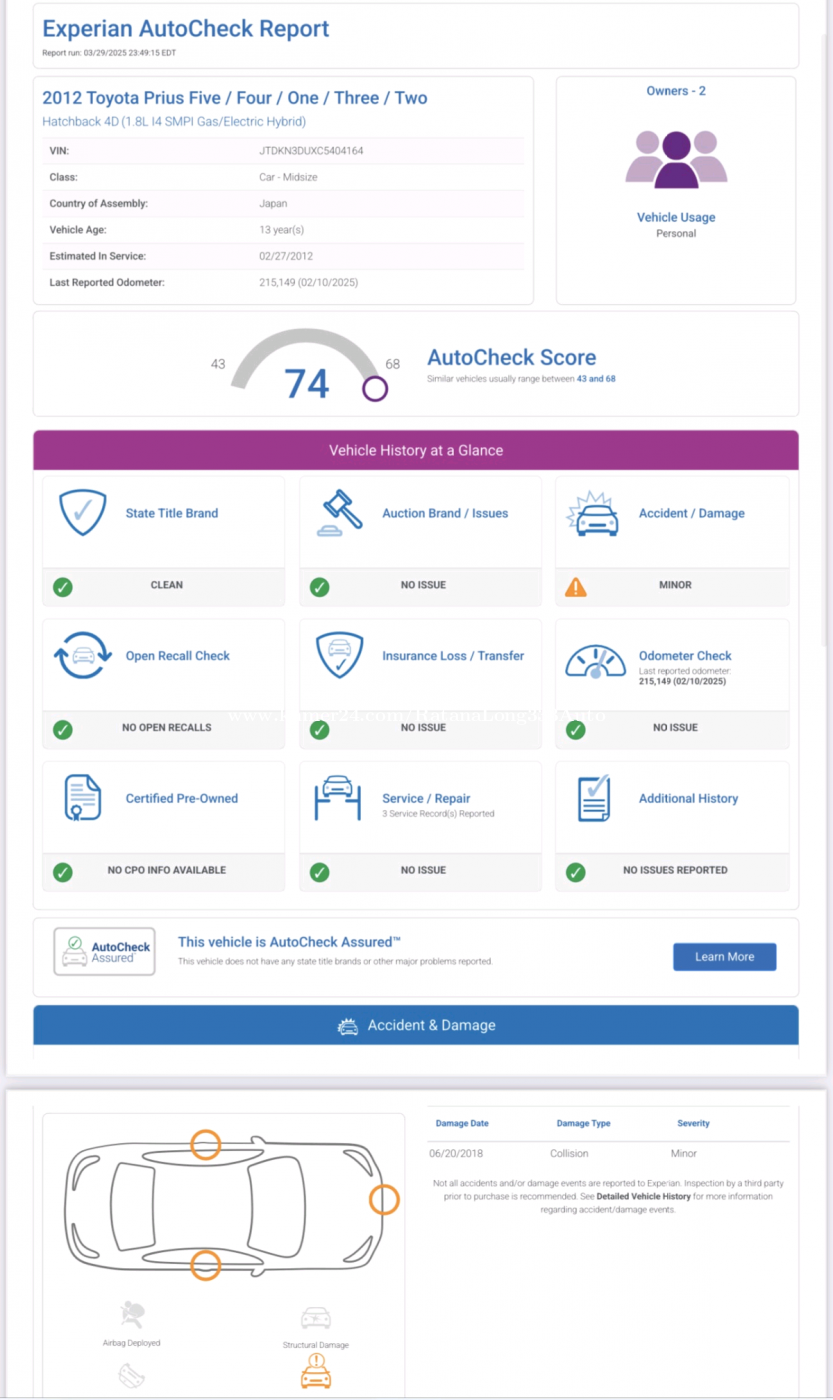
Task: Click the bottom damage marker on car diagram
Action: click(x=206, y=1265)
